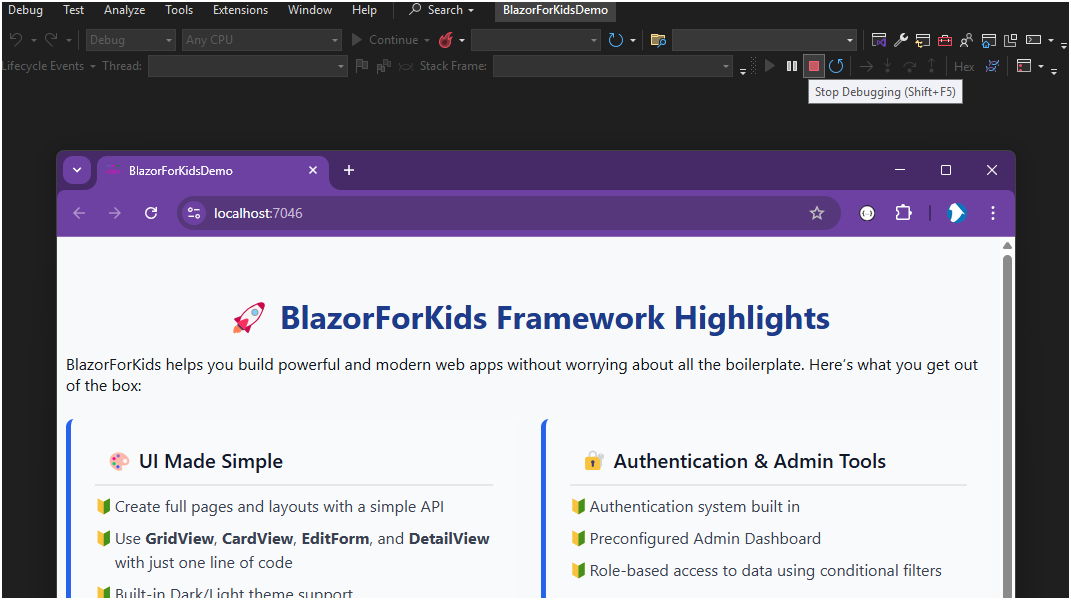Image resolution: width=1071 pixels, height=600 pixels.
Task: Toggle Hex display button
Action: point(964,66)
